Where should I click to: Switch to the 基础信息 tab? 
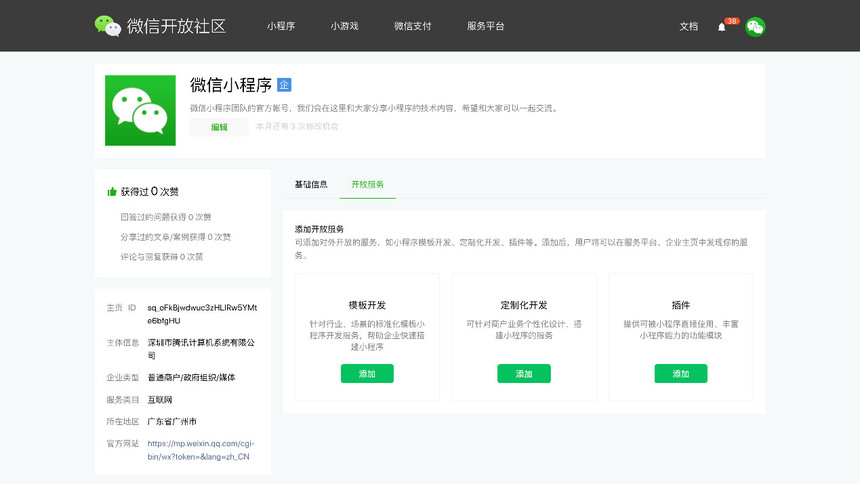point(311,184)
